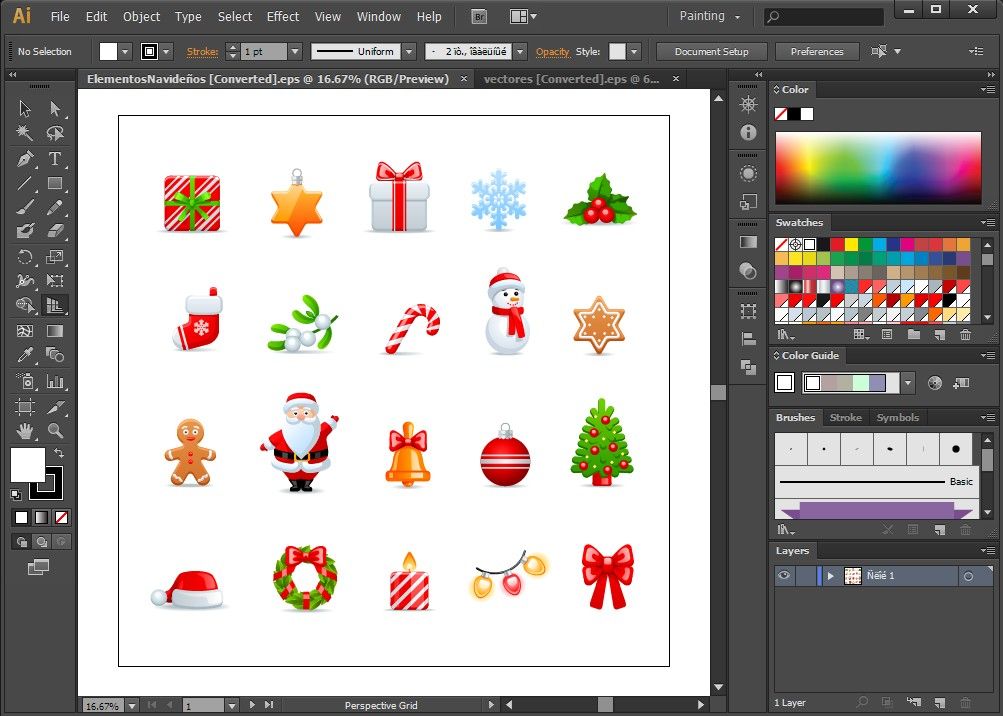Open the stroke weight dropdown
Image resolution: width=1003 pixels, height=716 pixels.
tap(295, 52)
